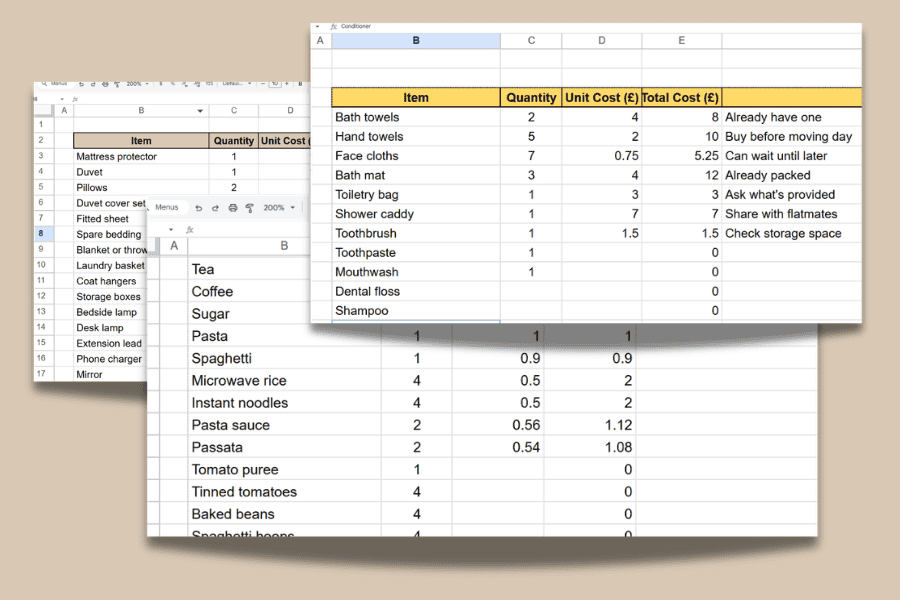
Task: Select 'Tinned tomatoes' cell in food sheet
Action: pos(284,492)
